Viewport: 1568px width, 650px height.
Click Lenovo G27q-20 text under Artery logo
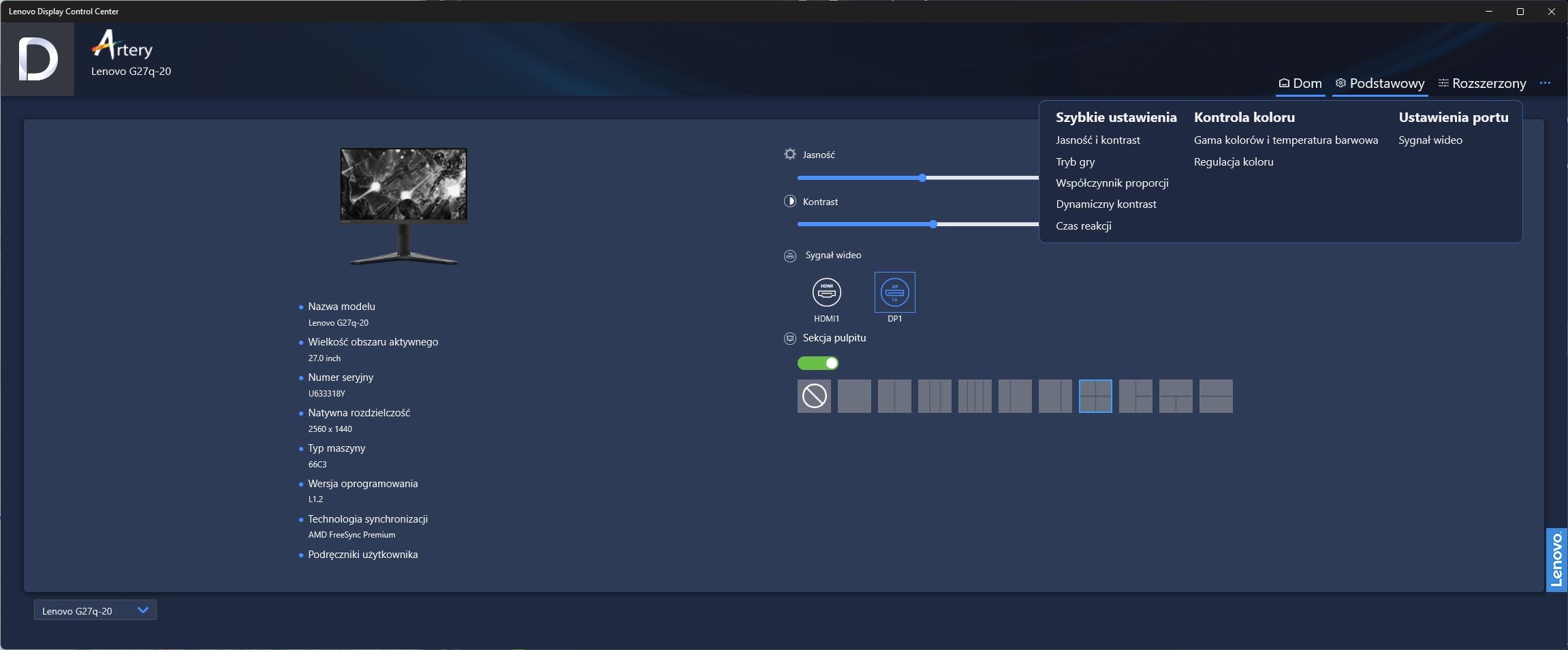pyautogui.click(x=131, y=71)
